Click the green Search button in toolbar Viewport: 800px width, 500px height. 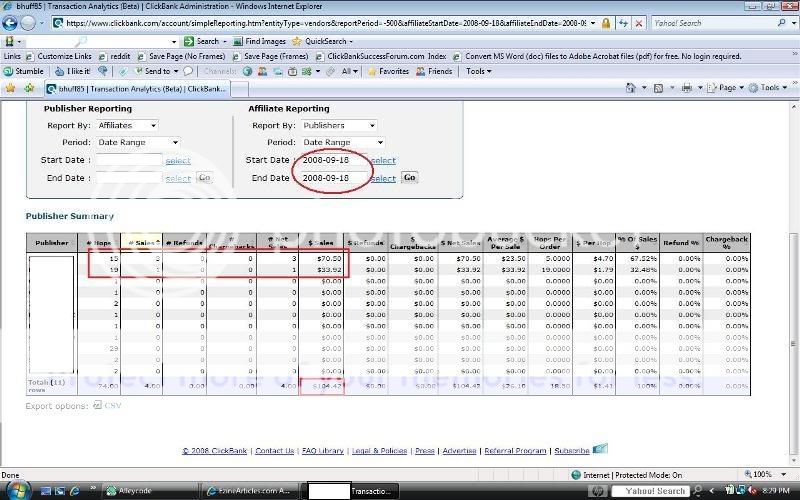click(x=202, y=41)
